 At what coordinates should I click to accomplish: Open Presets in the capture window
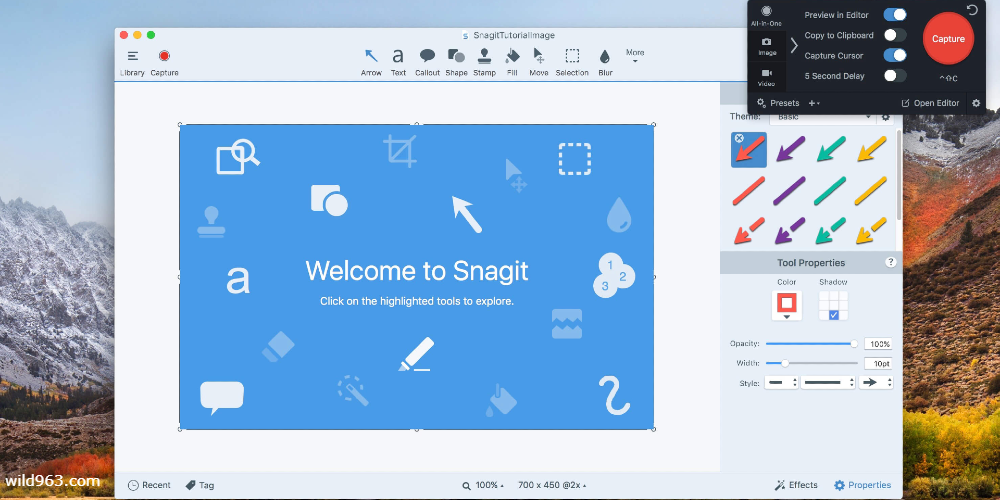pos(777,103)
